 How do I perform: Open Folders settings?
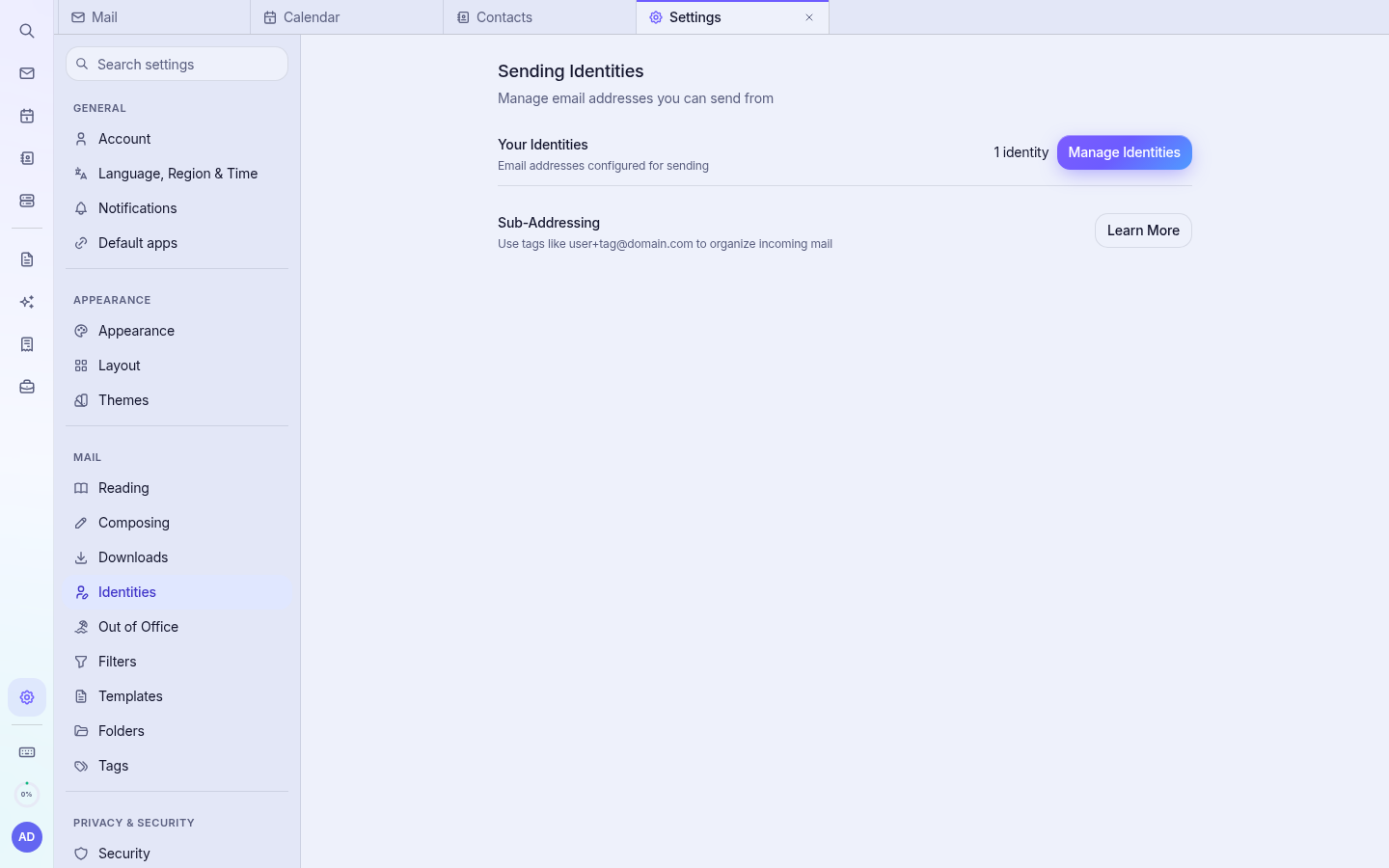(177, 731)
